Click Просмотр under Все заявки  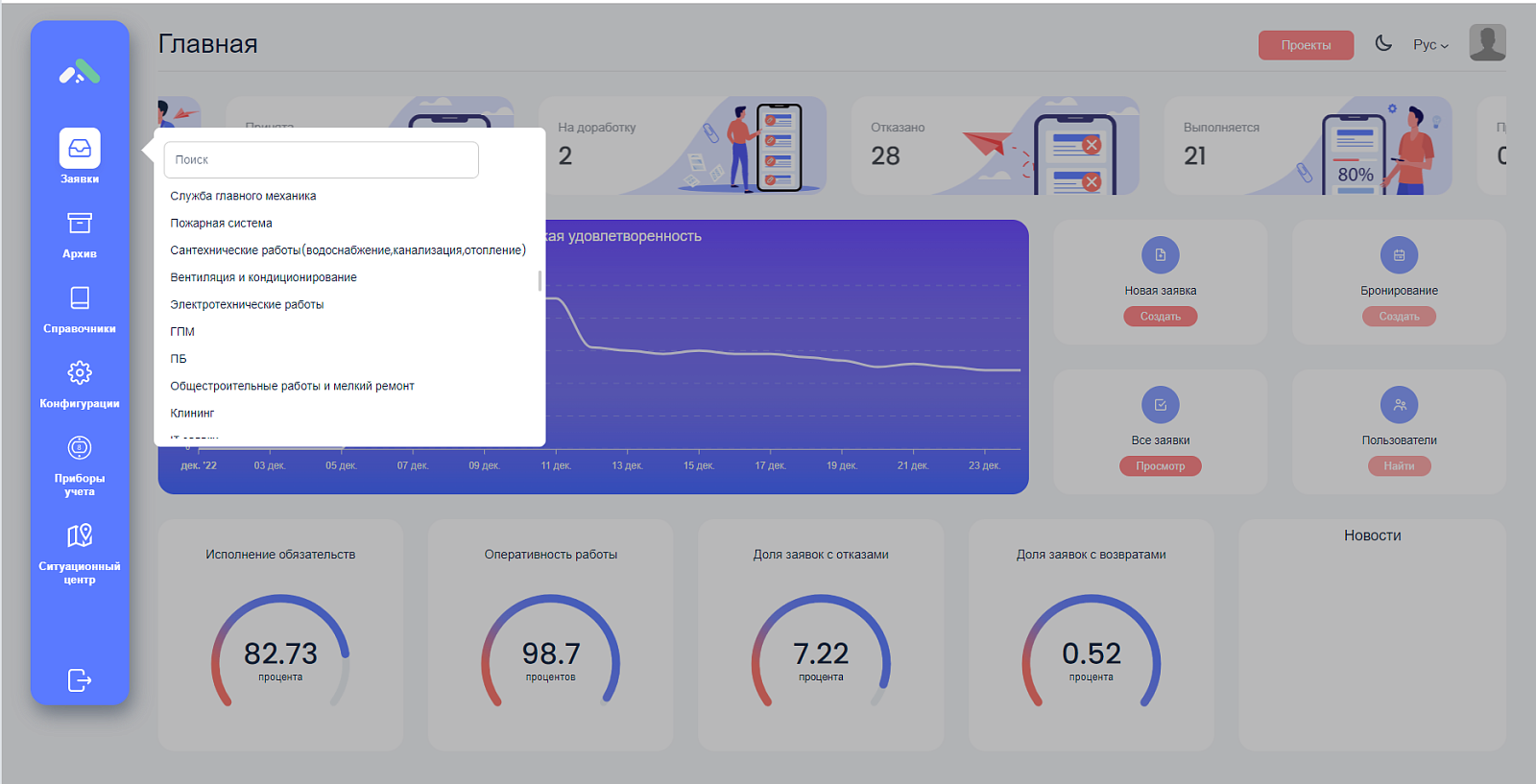click(1160, 466)
